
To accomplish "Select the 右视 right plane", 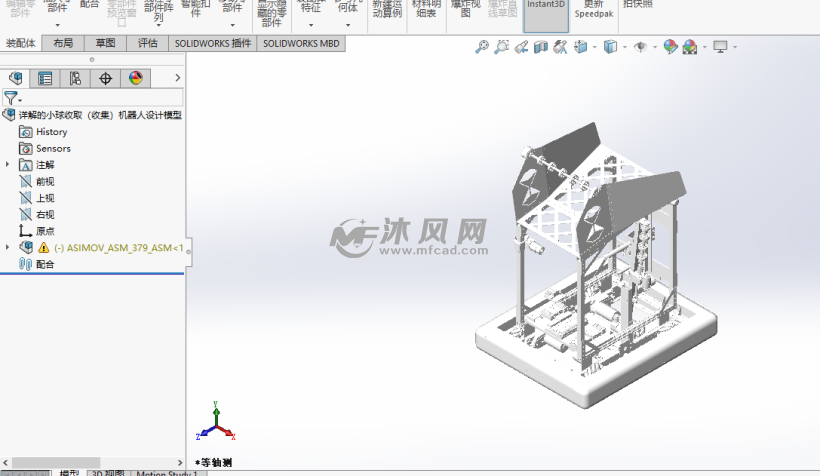I will click(x=45, y=215).
